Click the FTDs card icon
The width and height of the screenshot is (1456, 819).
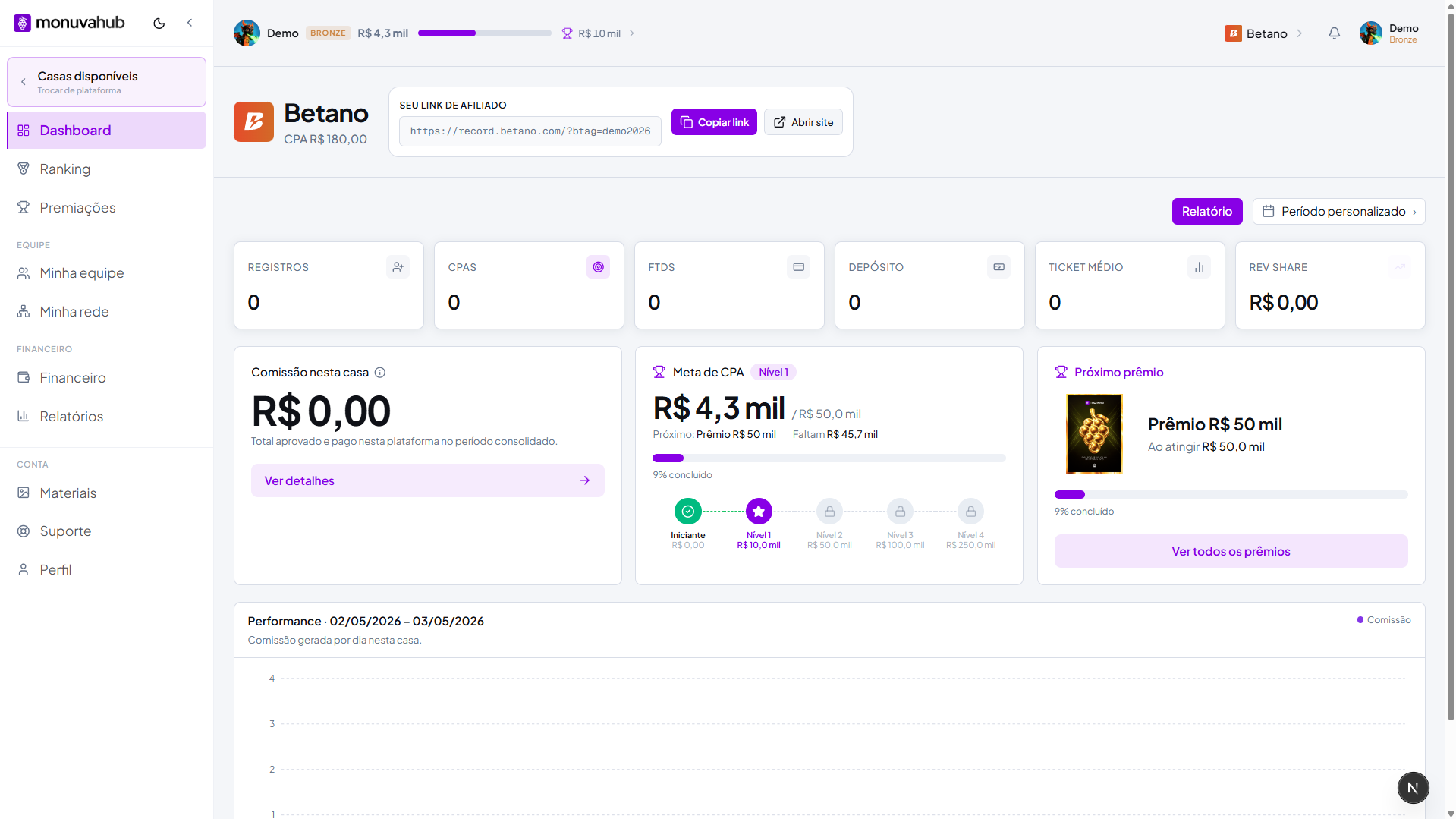coord(798,267)
